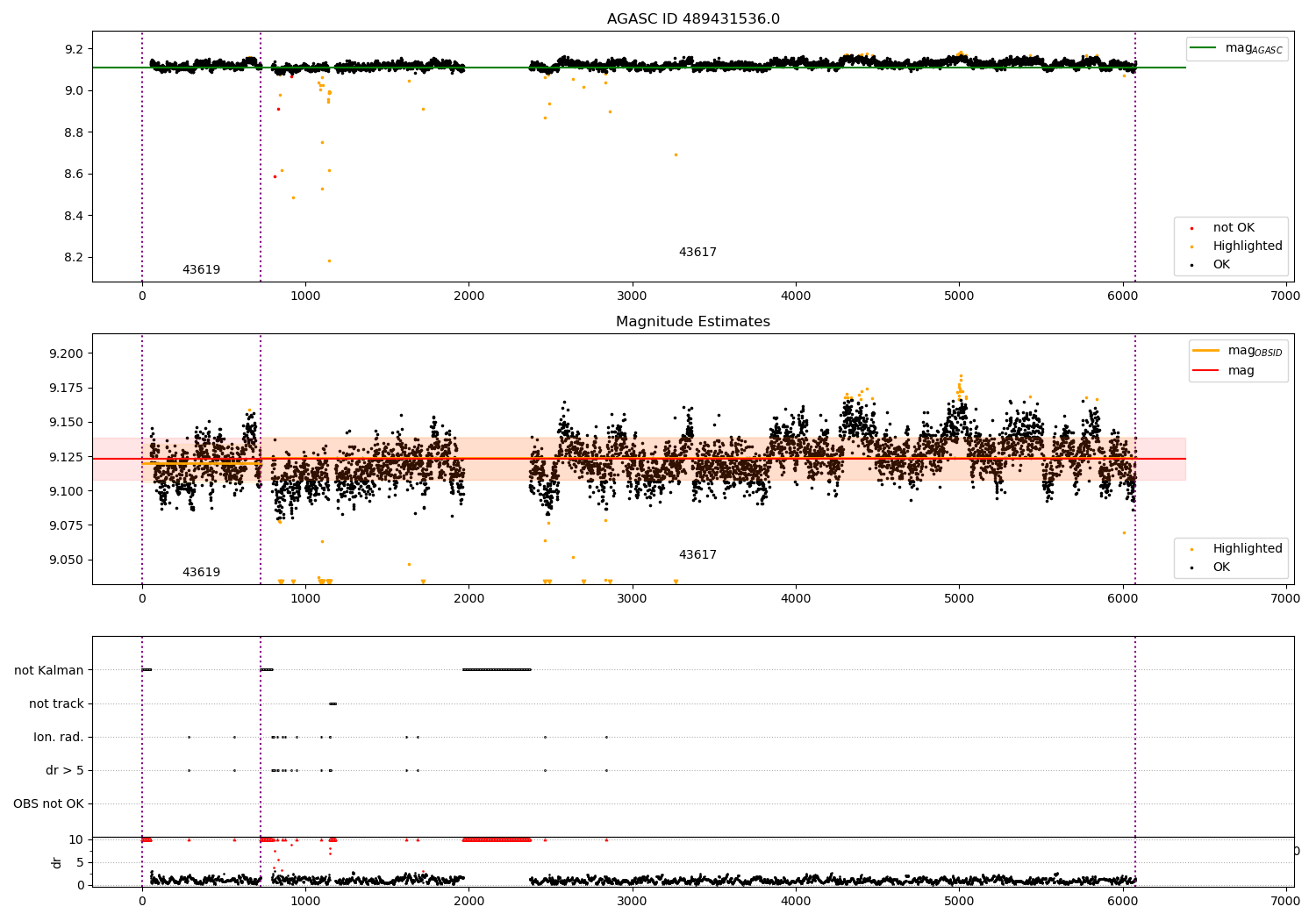Image resolution: width=1316 pixels, height=921 pixels.
Task: Click the title 'AGASC ID 489431536.0'
Action: pos(693,19)
